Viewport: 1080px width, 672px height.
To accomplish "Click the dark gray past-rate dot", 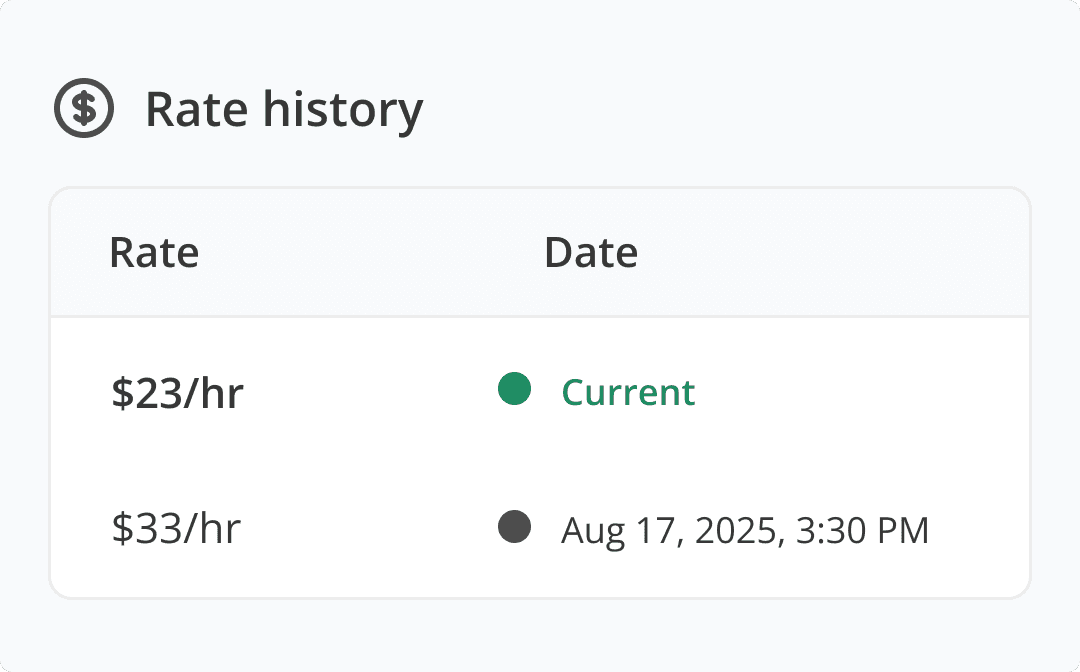I will click(x=515, y=527).
